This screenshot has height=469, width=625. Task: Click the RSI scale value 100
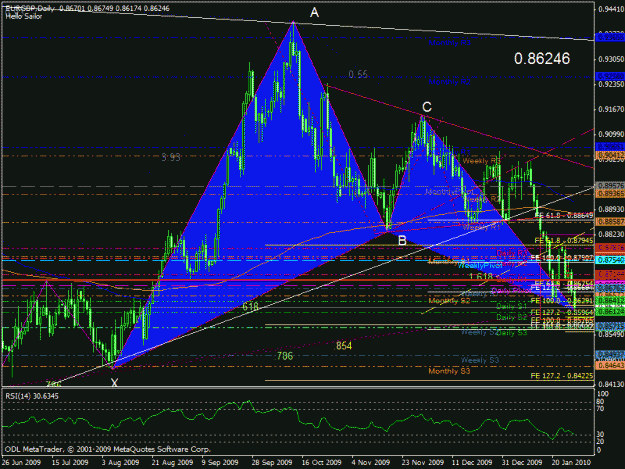[603, 394]
